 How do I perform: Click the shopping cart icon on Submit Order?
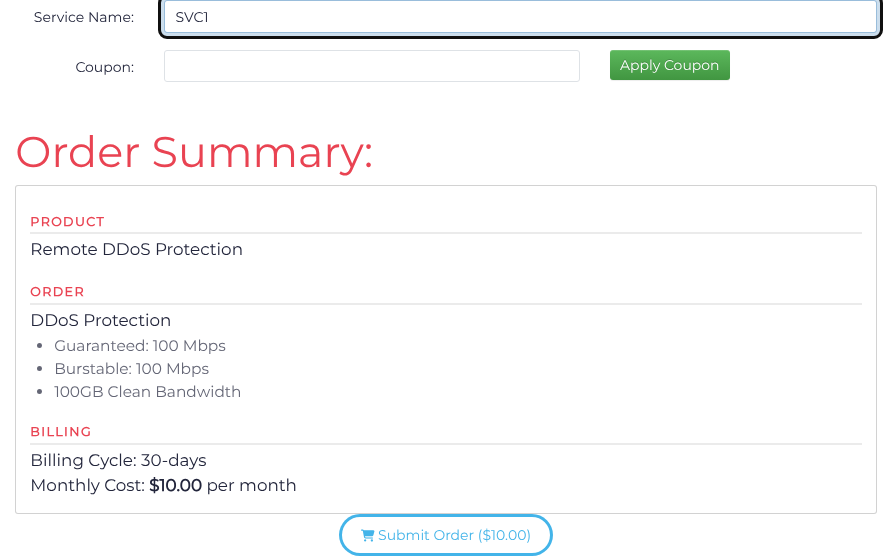pyautogui.click(x=367, y=535)
